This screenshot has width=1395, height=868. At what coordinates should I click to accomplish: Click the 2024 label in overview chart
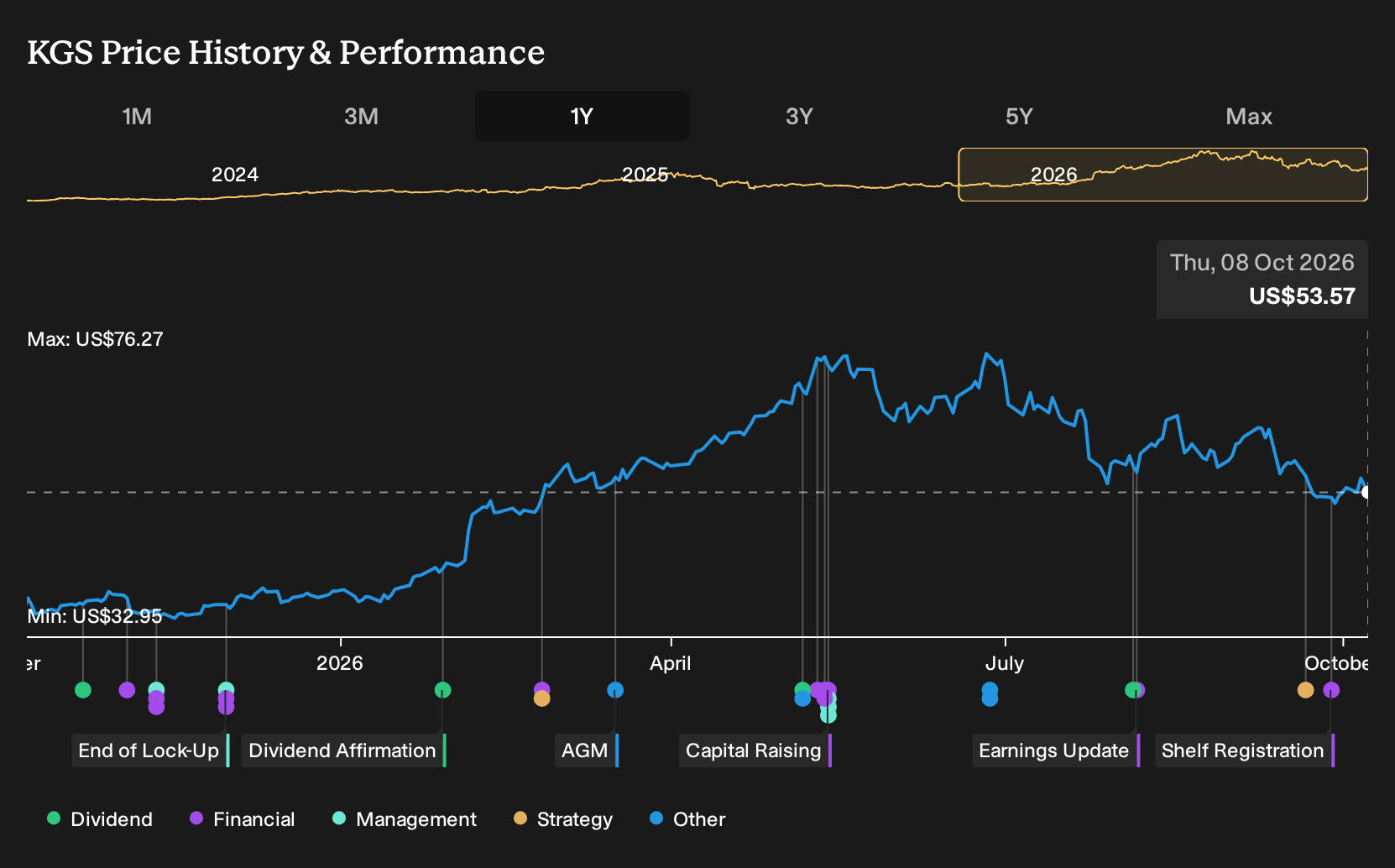tap(235, 175)
